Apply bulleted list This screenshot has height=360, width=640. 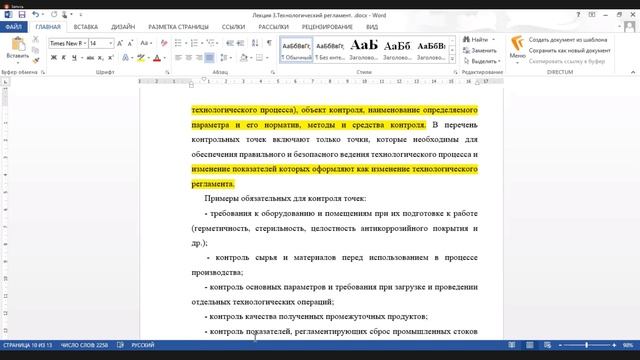[178, 43]
